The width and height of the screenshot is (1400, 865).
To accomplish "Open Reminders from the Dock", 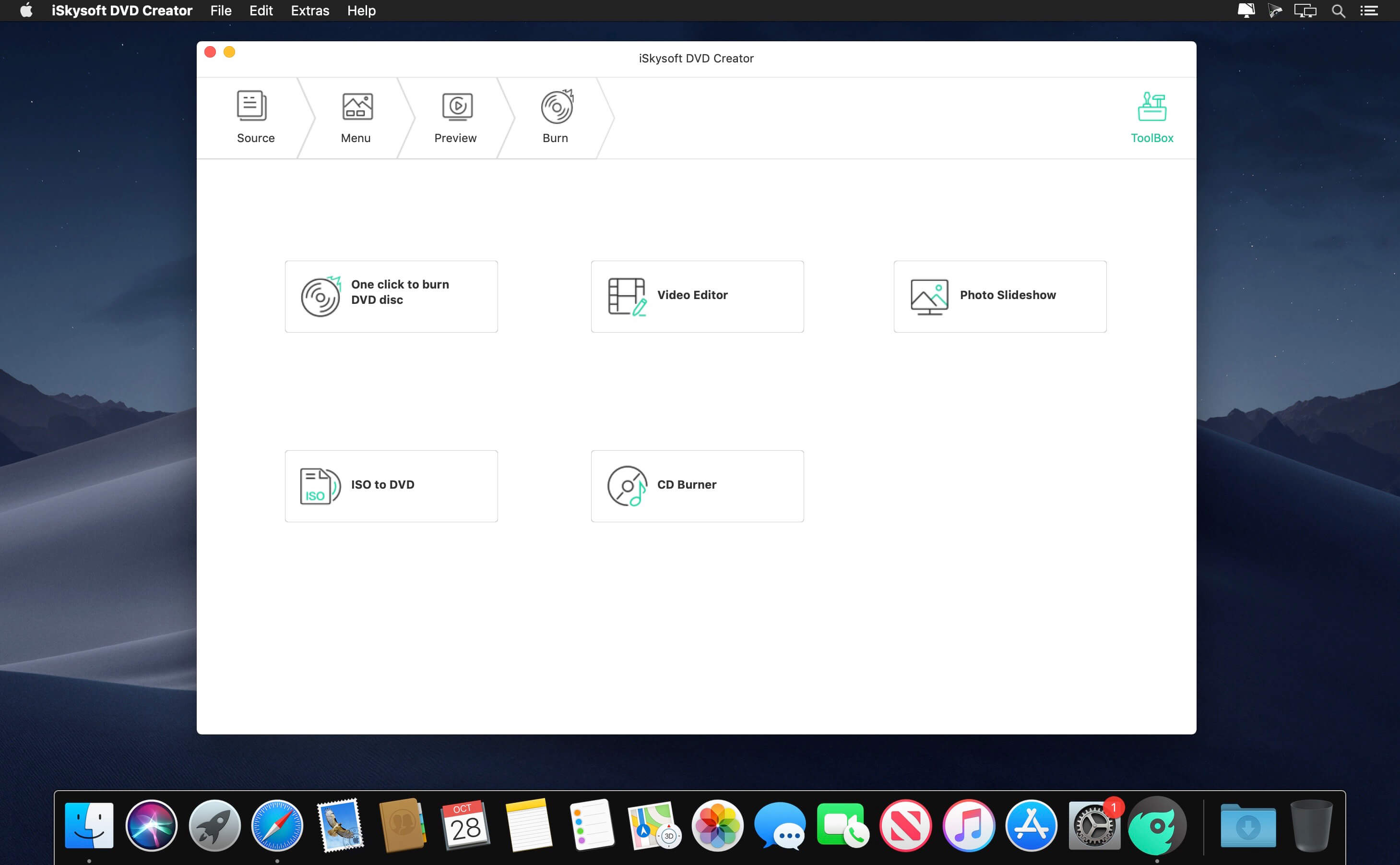I will [591, 825].
